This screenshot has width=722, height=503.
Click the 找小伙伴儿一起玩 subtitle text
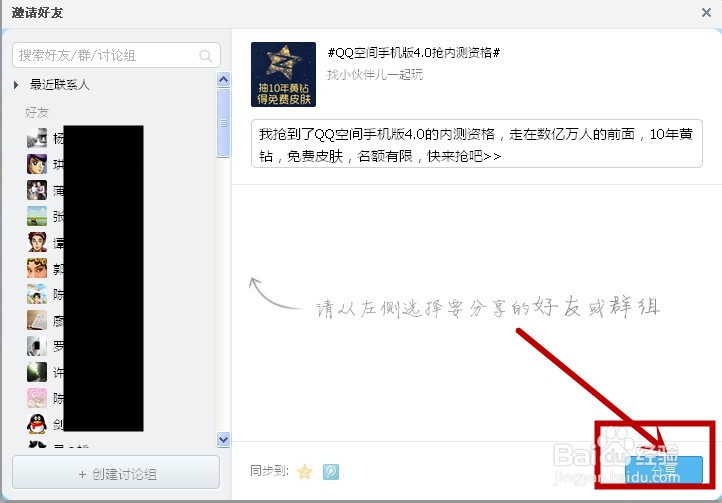[374, 75]
